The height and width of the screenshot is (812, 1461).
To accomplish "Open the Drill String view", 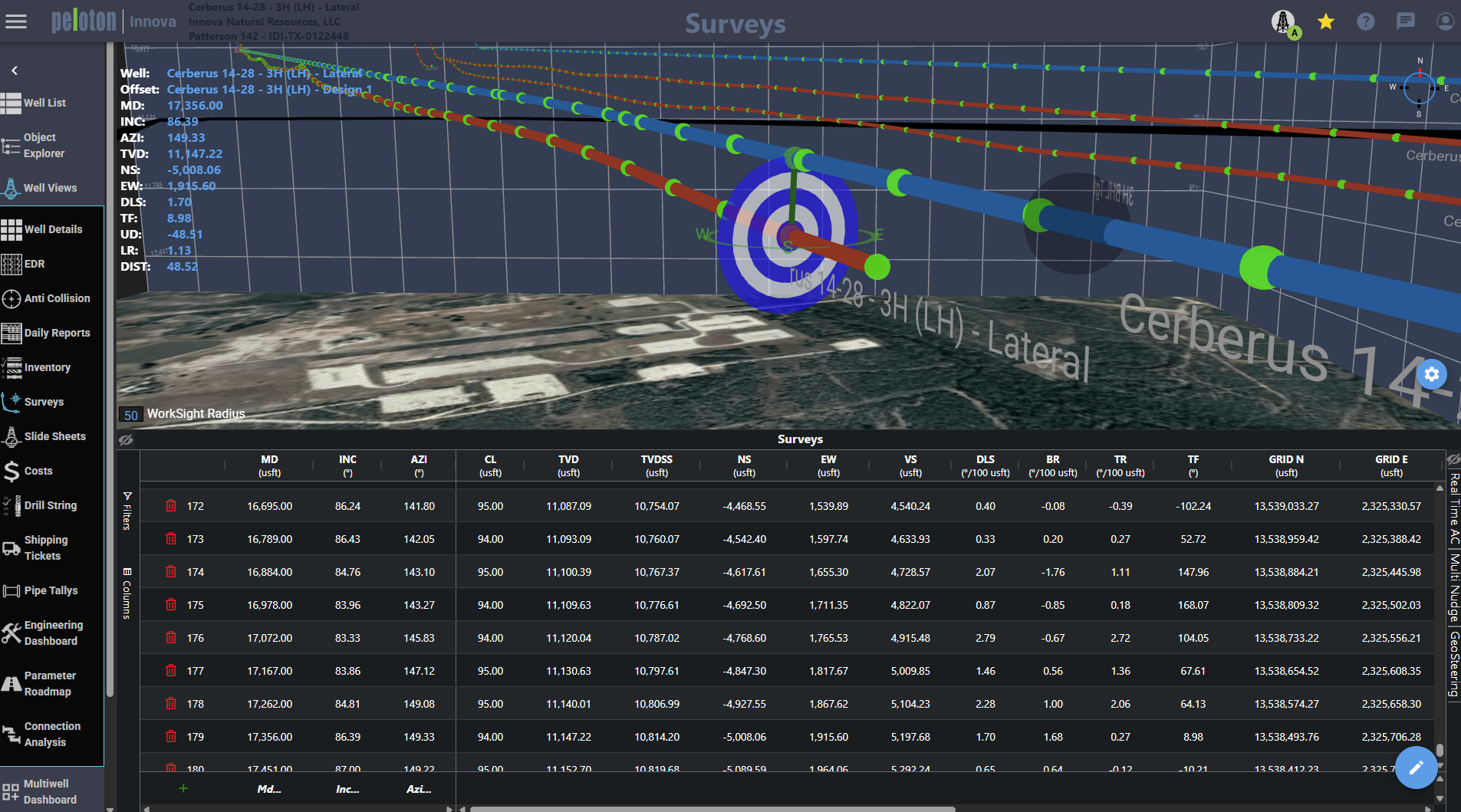I will [x=48, y=505].
